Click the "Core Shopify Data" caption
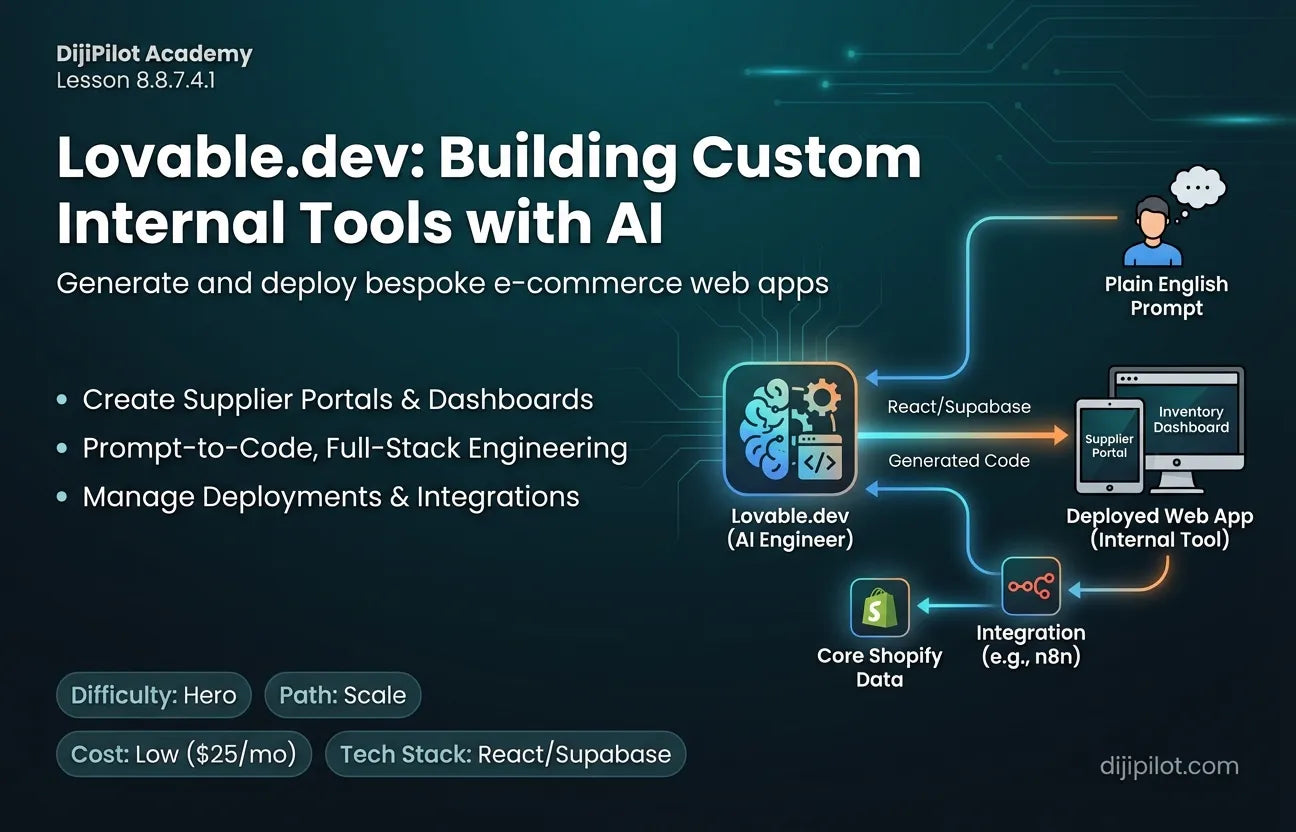 880,667
